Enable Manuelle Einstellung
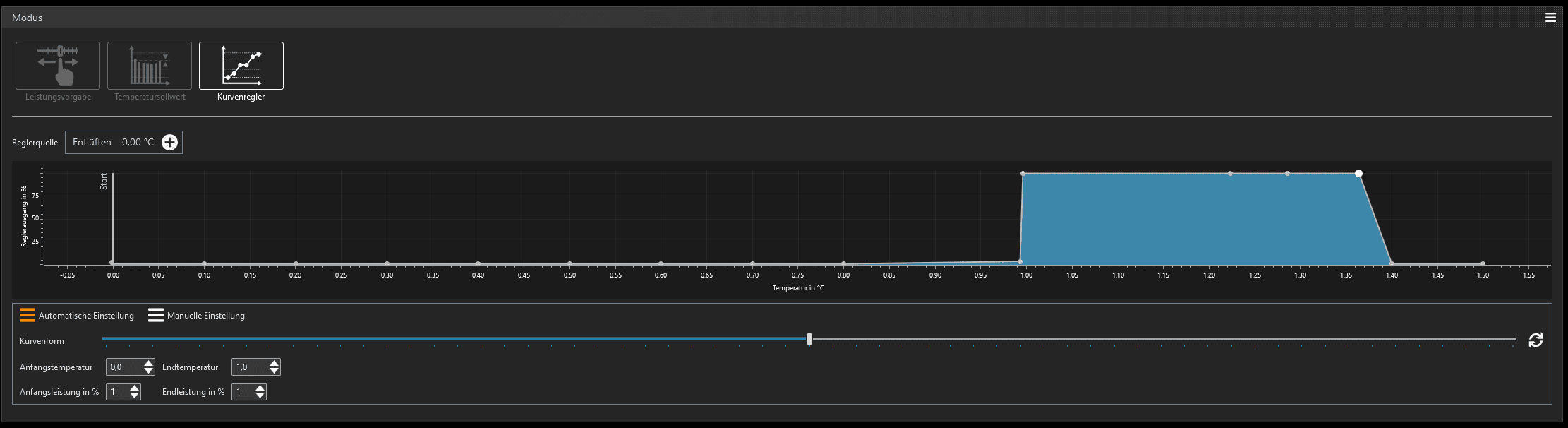Screen dimensions: 1568x428 [x=197, y=316]
